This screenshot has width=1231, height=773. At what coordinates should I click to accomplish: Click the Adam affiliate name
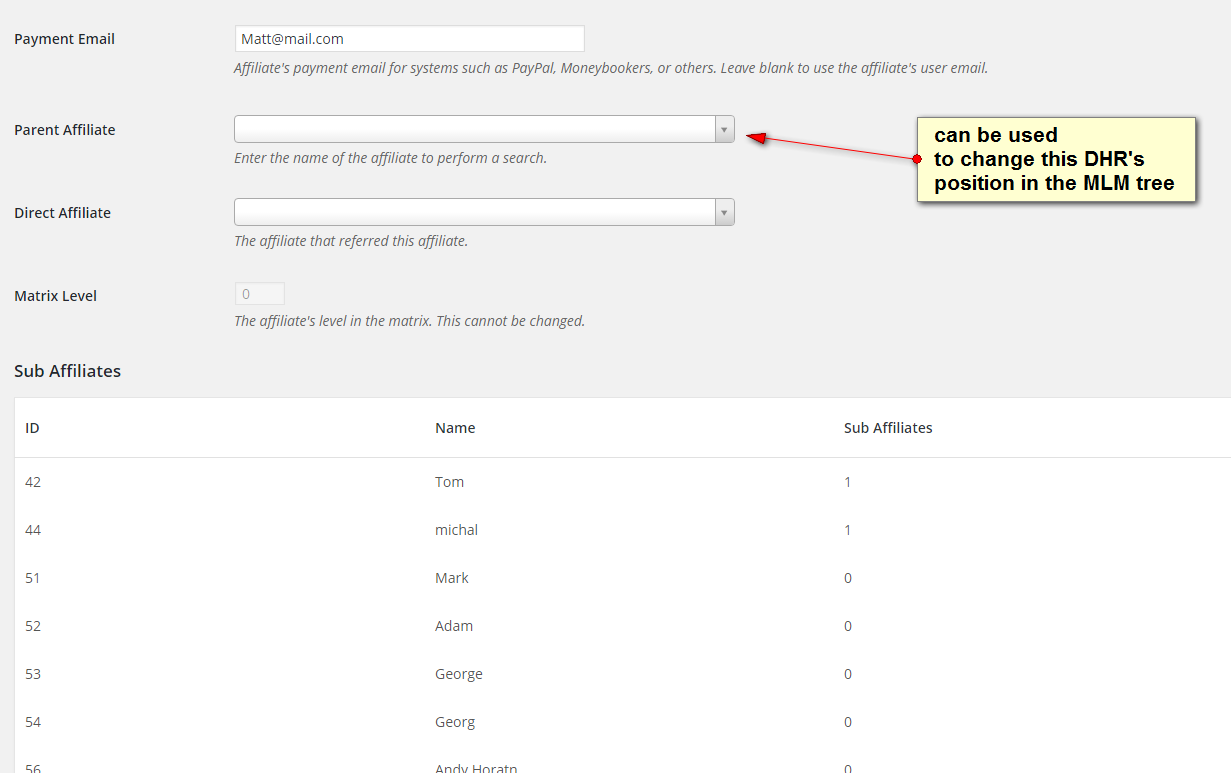454,626
